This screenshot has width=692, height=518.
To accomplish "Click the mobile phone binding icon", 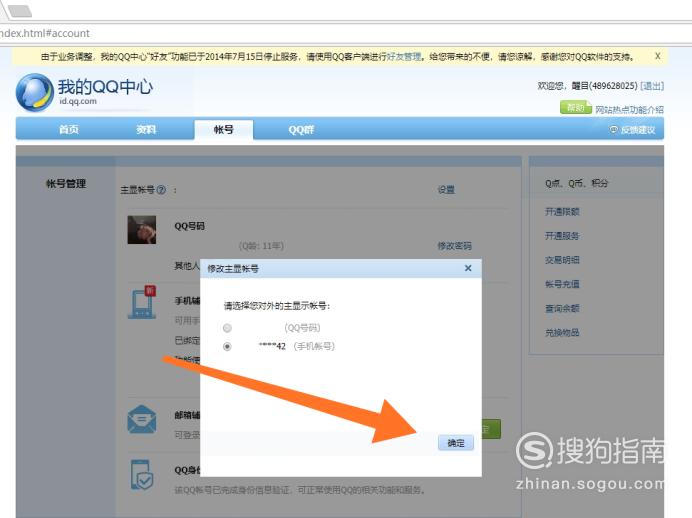I will click(x=142, y=302).
